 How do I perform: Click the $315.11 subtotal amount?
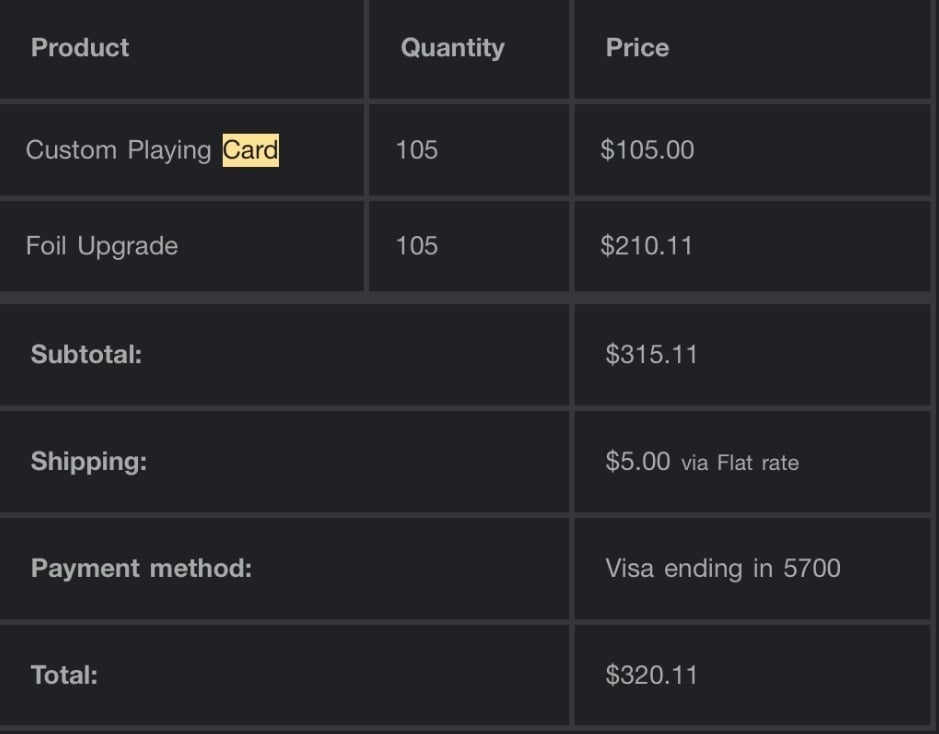(x=652, y=354)
